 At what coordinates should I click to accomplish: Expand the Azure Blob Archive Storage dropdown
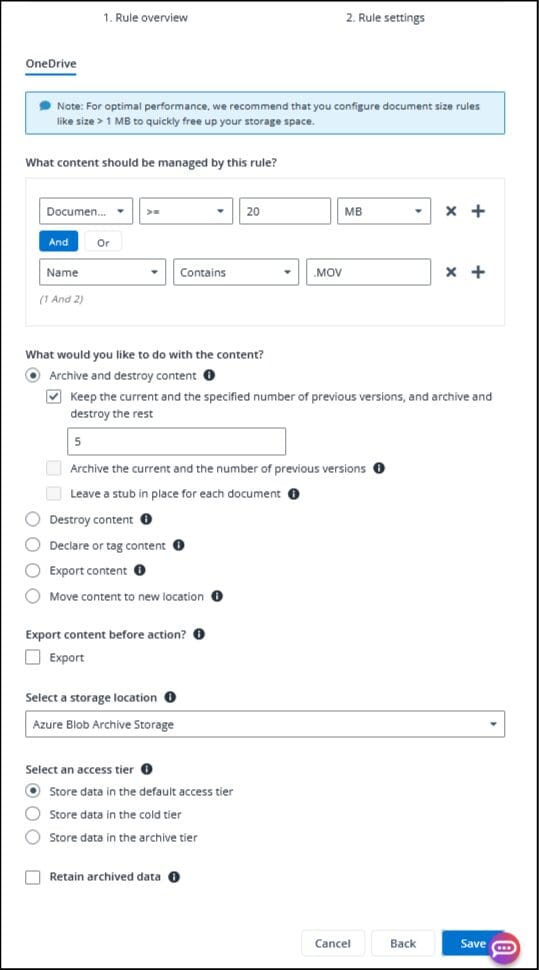click(x=265, y=724)
